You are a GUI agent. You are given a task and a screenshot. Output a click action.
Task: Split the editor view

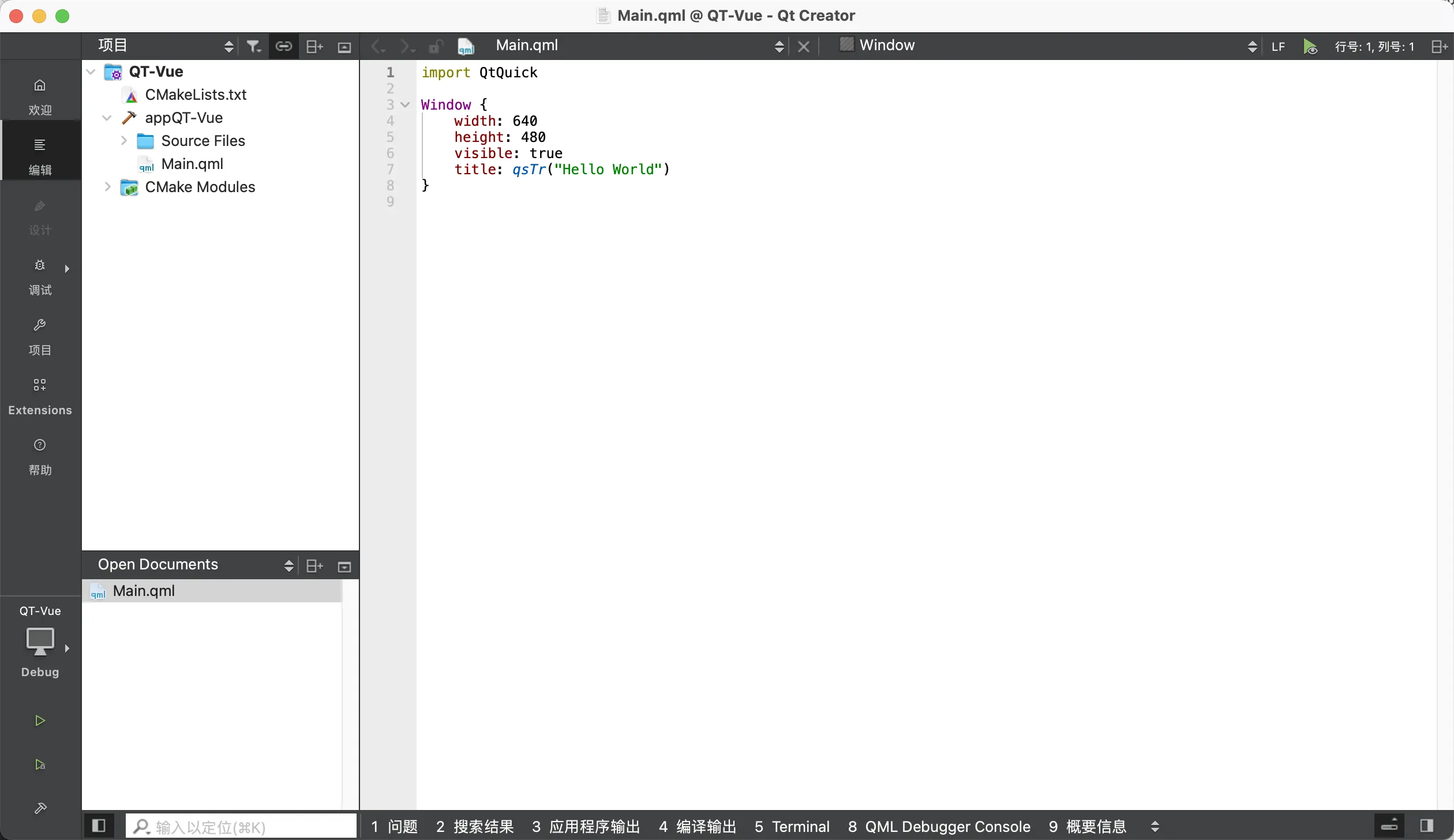coord(1440,46)
